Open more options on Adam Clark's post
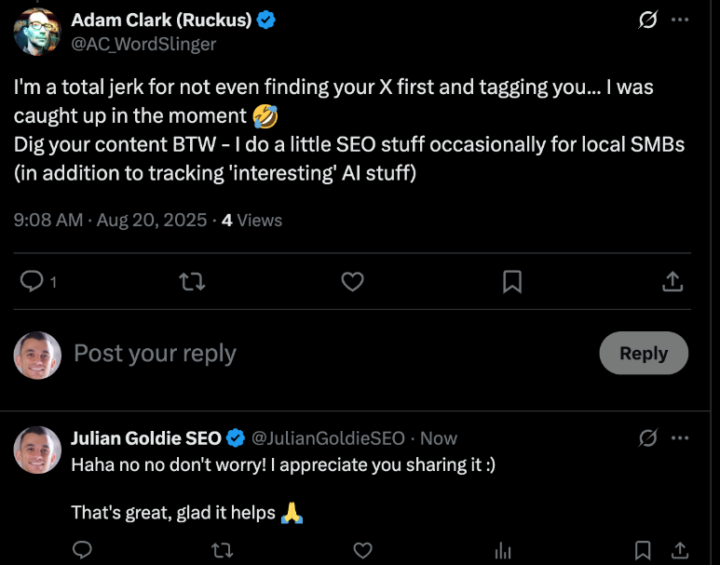Viewport: 720px width, 565px height. coord(680,20)
